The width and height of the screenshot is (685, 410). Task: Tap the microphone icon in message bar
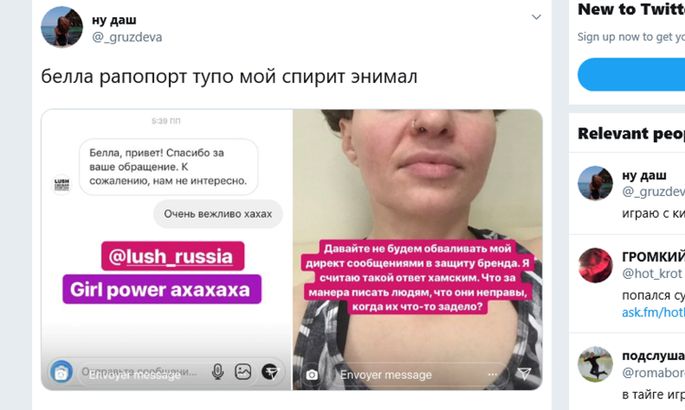point(218,372)
